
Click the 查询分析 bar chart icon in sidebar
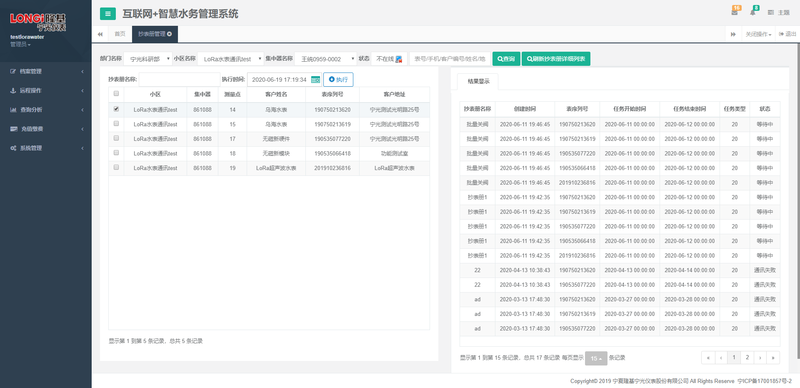point(13,109)
